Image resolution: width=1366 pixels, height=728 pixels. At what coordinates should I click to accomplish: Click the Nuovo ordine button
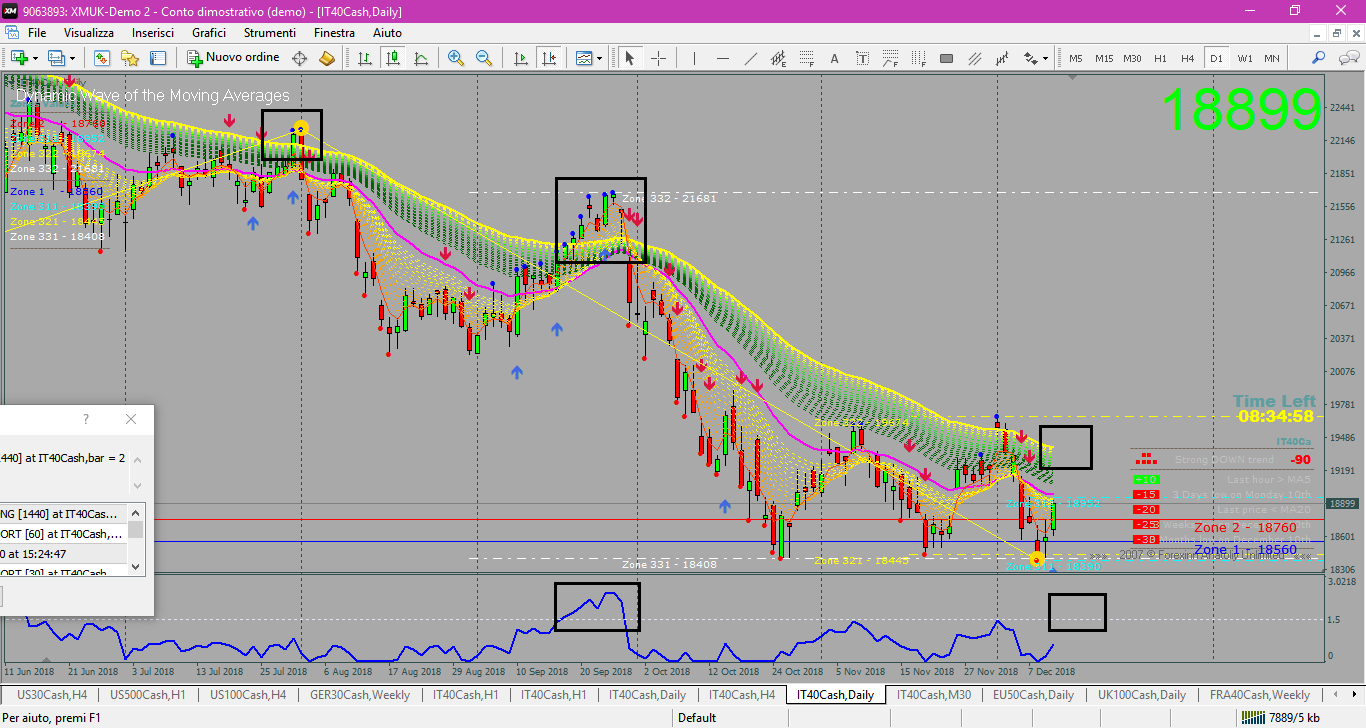click(234, 58)
